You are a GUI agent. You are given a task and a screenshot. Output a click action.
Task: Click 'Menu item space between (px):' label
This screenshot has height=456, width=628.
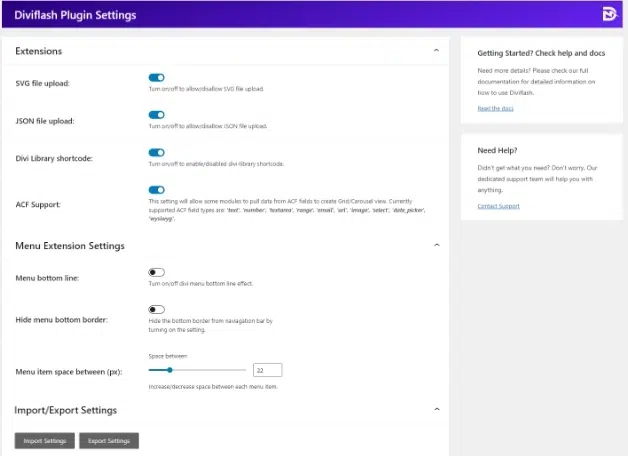[x=69, y=372]
